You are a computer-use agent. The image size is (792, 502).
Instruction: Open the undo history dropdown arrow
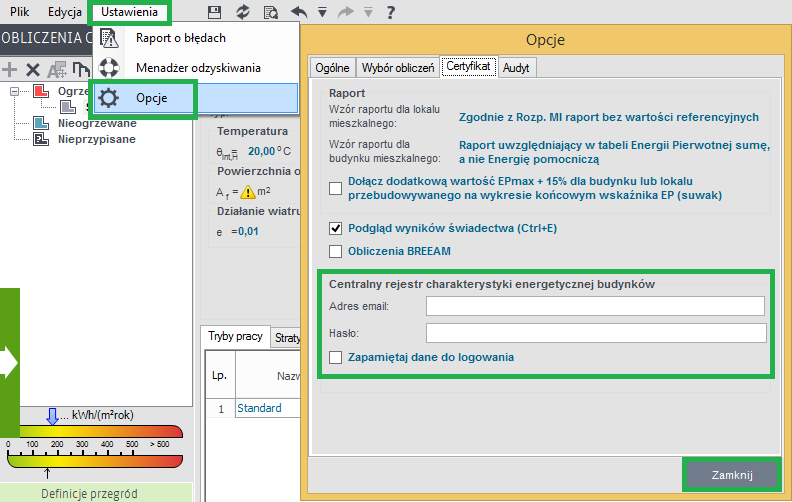(x=322, y=13)
